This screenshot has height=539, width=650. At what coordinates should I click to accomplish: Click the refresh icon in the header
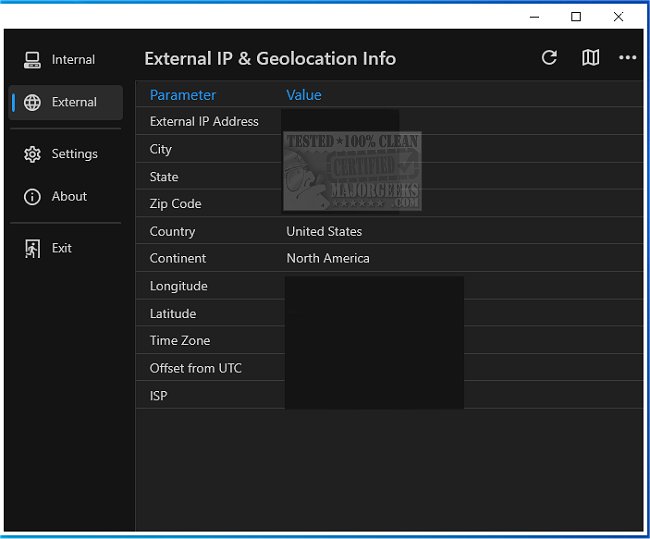click(549, 58)
